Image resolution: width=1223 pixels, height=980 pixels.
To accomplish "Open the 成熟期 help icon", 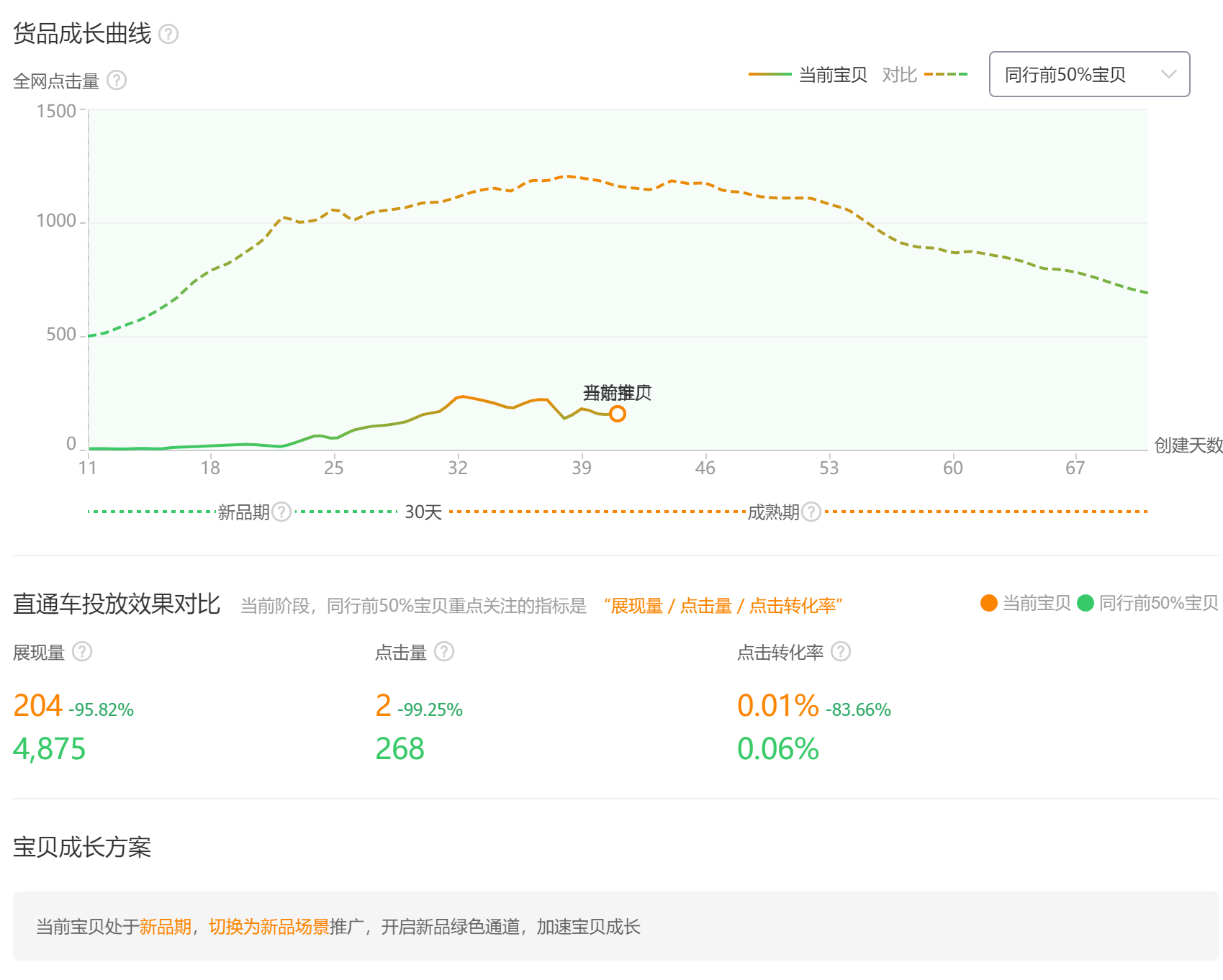I will coord(810,512).
